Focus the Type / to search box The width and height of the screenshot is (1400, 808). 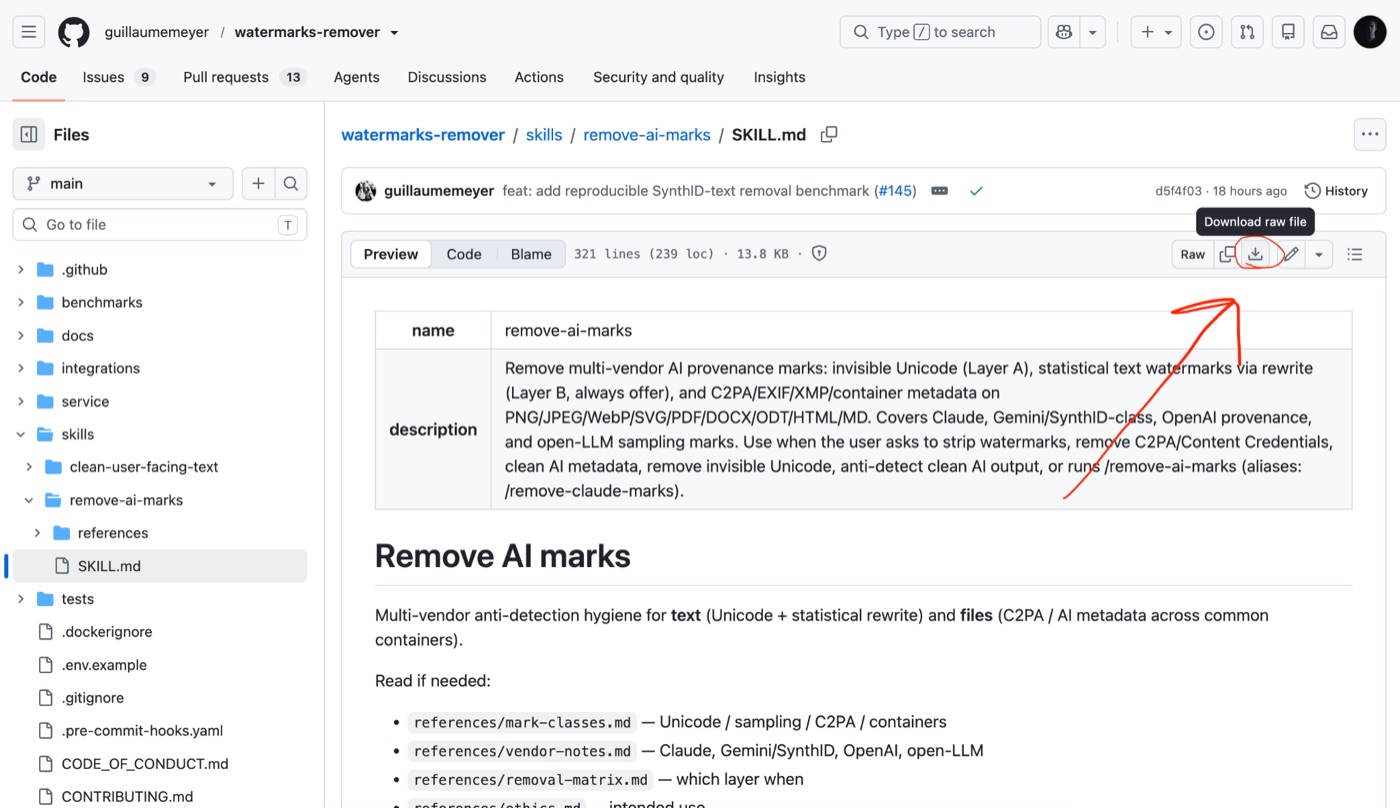coord(940,32)
